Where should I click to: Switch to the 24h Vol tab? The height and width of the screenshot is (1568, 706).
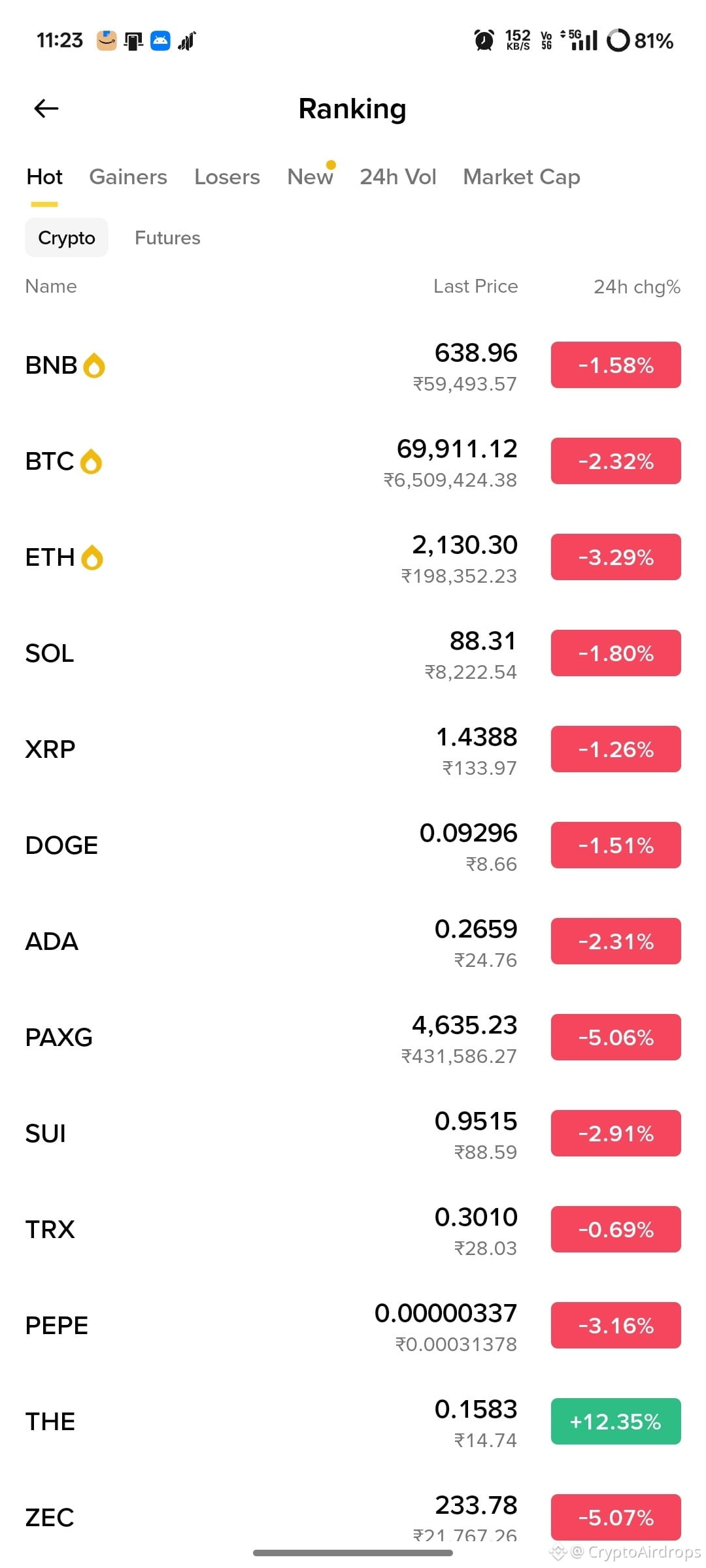tap(397, 177)
